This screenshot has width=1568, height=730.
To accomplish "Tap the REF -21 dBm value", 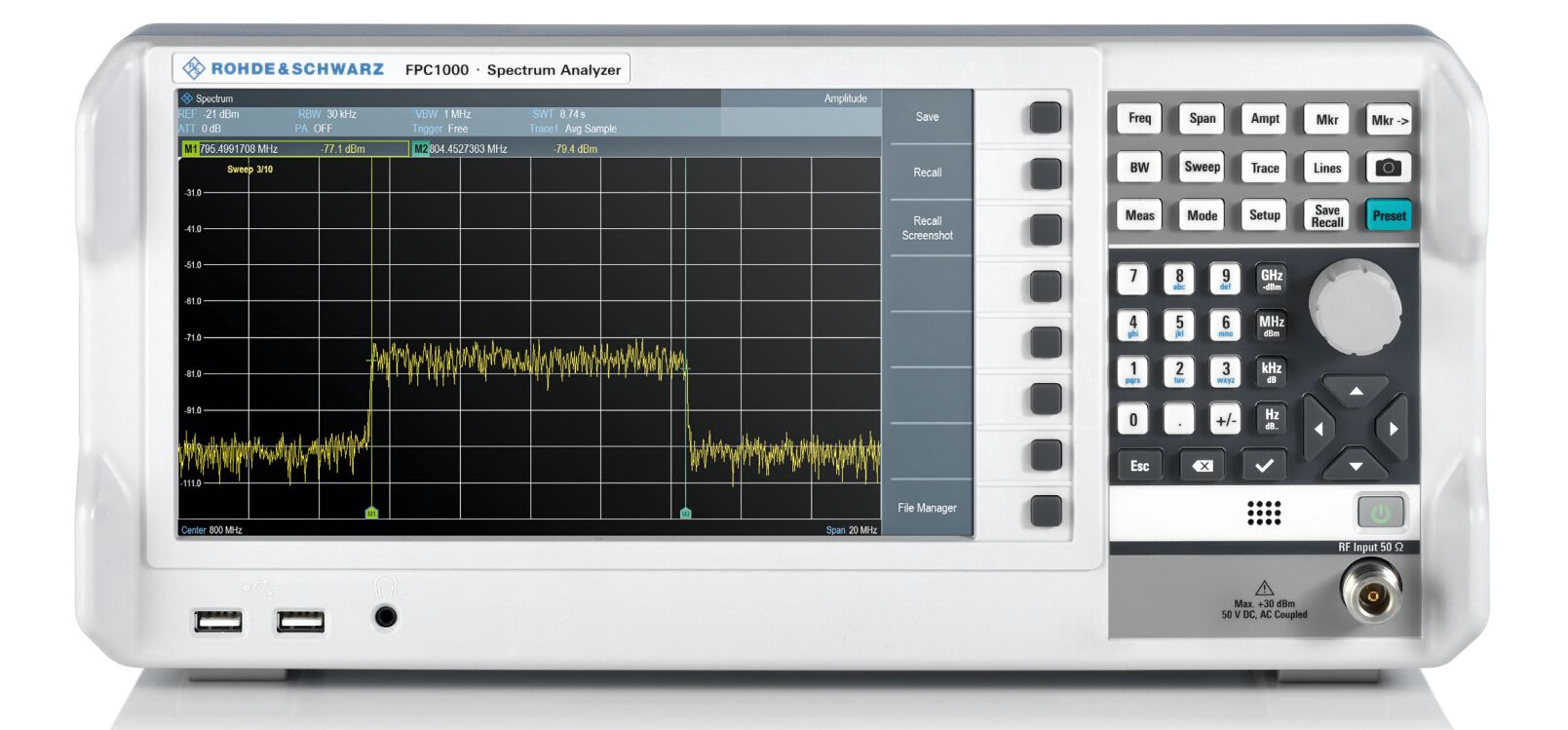I will (x=210, y=114).
